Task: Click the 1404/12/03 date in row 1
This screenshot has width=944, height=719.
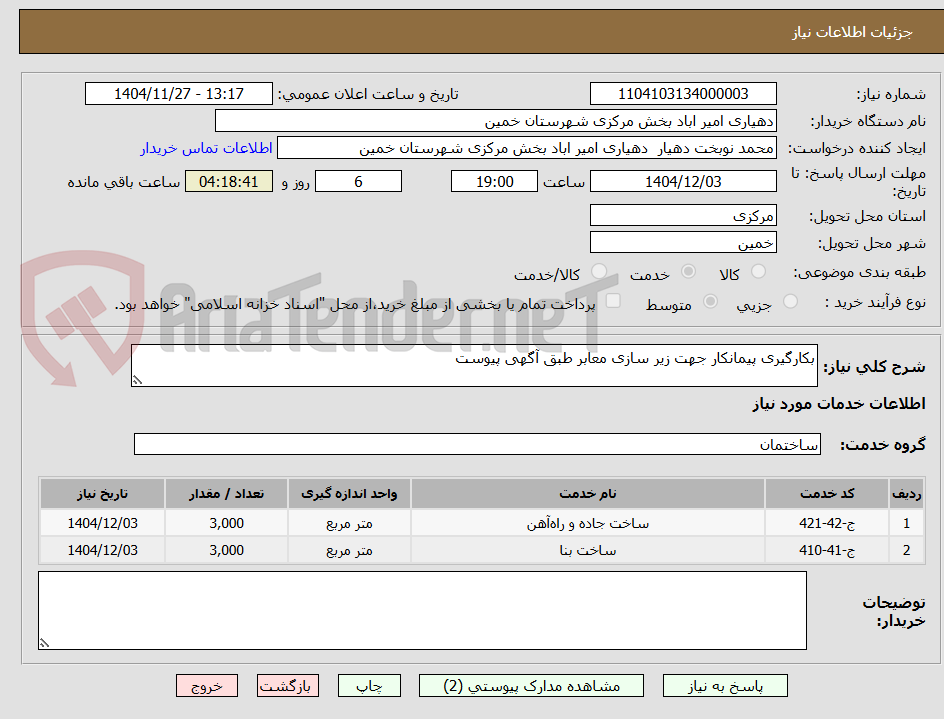Action: point(102,523)
